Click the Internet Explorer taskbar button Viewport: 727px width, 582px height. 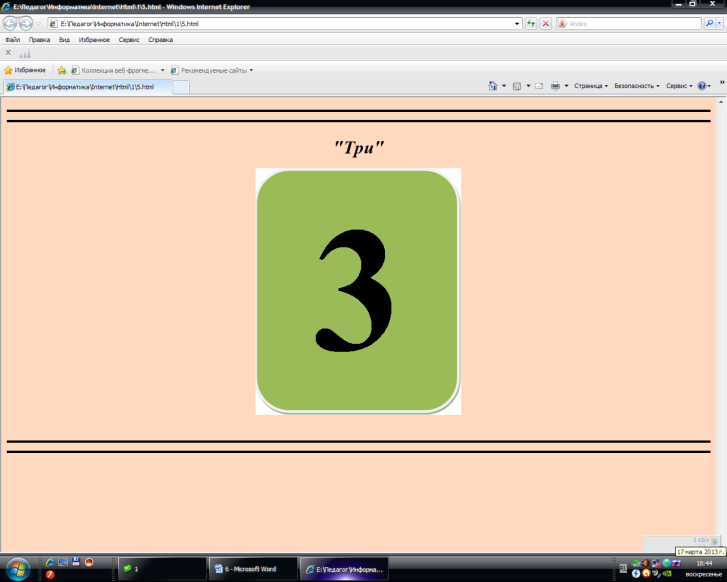[344, 569]
